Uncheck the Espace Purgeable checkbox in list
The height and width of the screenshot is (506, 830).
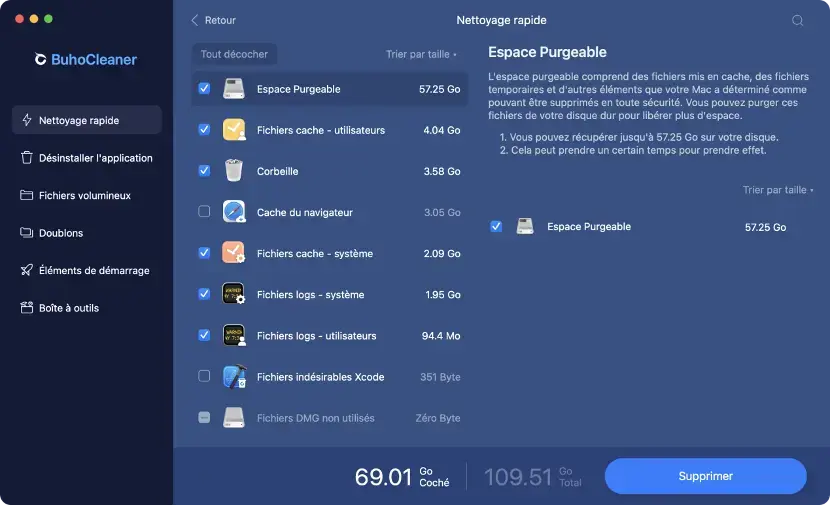204,88
